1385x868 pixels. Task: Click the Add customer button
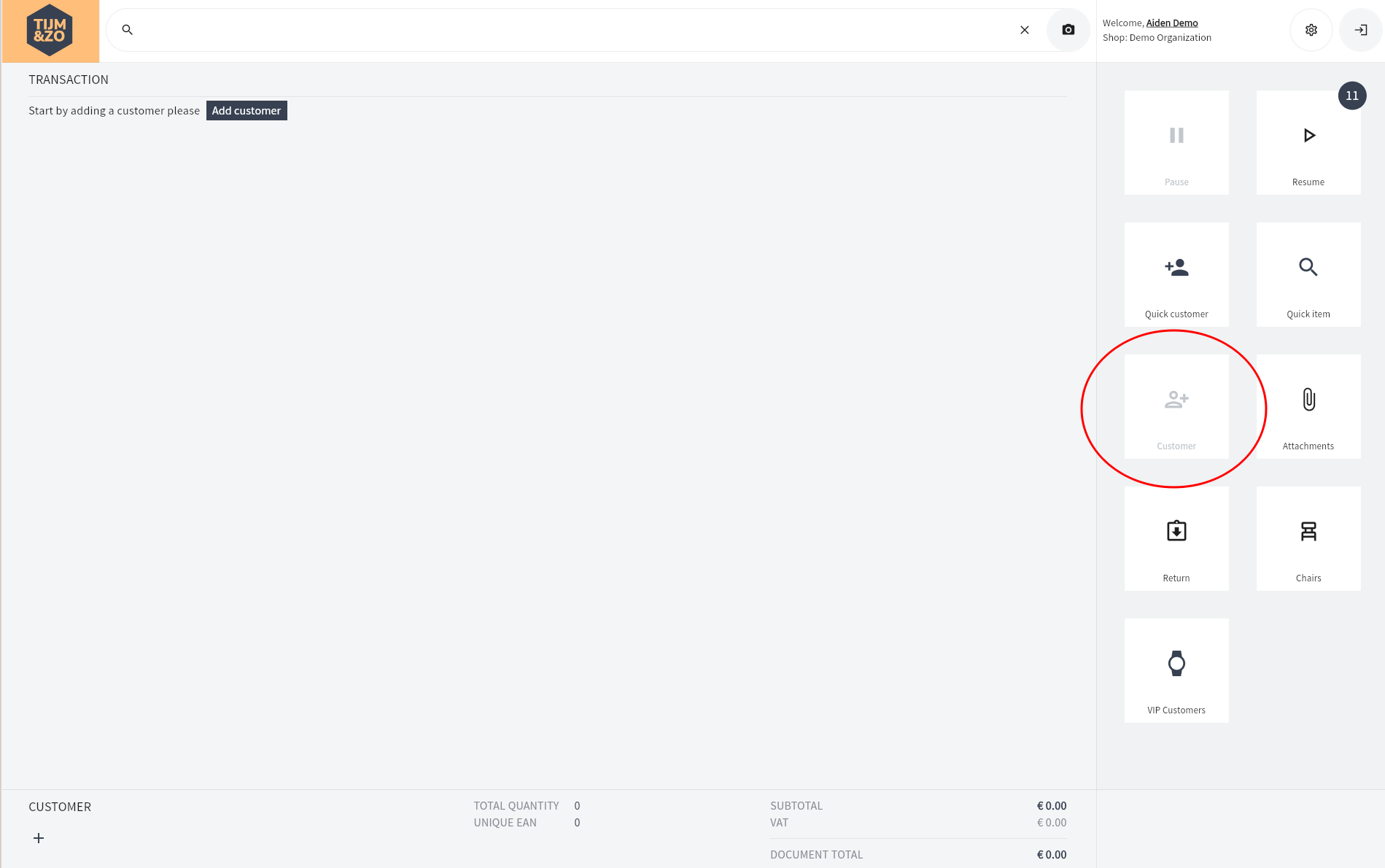tap(247, 111)
